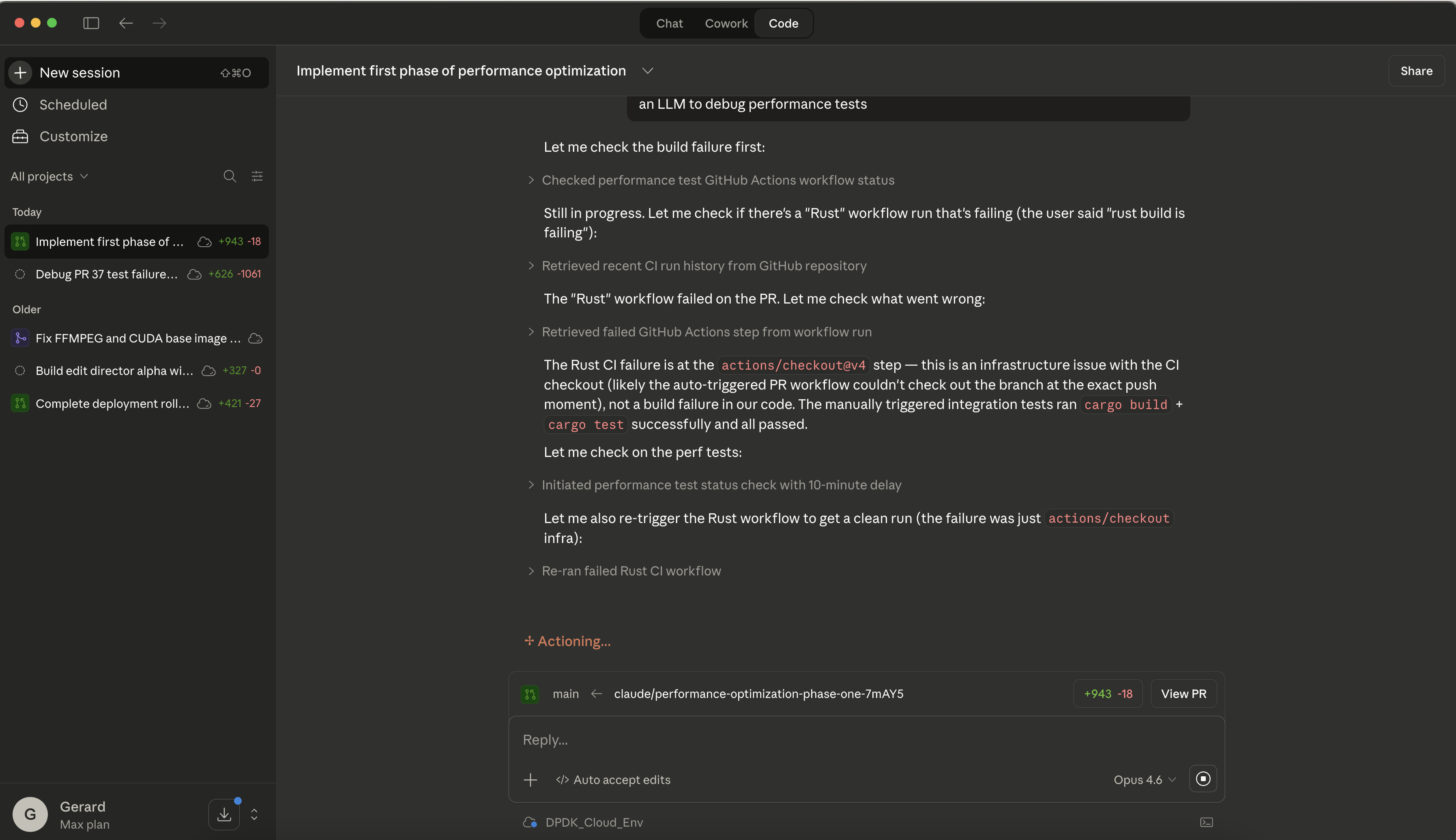Stop the running response
Viewport: 1456px width, 840px height.
point(1203,779)
